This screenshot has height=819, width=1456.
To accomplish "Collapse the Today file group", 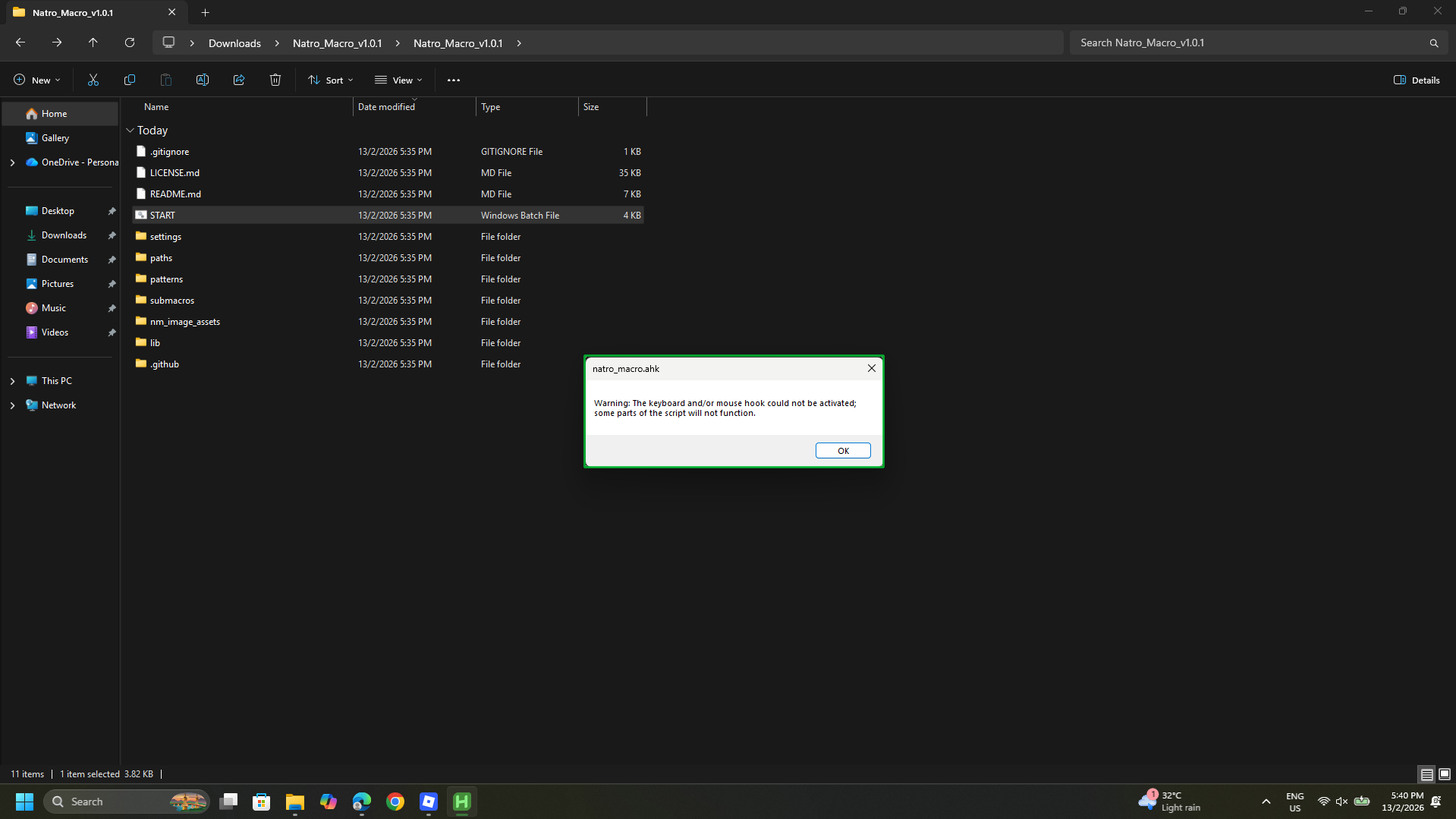I will pos(130,130).
